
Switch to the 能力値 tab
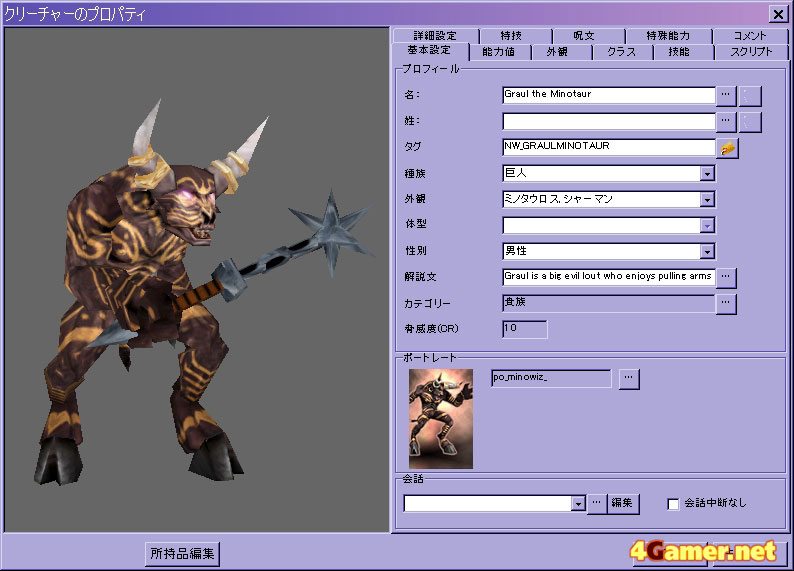(499, 52)
